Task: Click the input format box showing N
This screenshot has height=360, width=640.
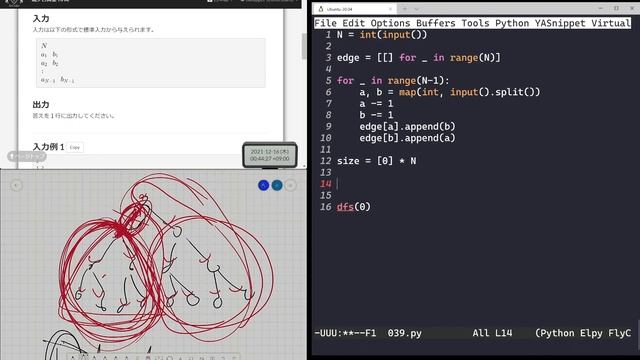Action: [x=151, y=63]
